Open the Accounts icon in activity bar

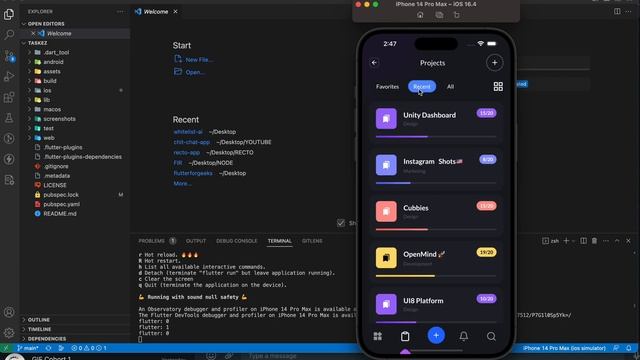[x=9, y=312]
